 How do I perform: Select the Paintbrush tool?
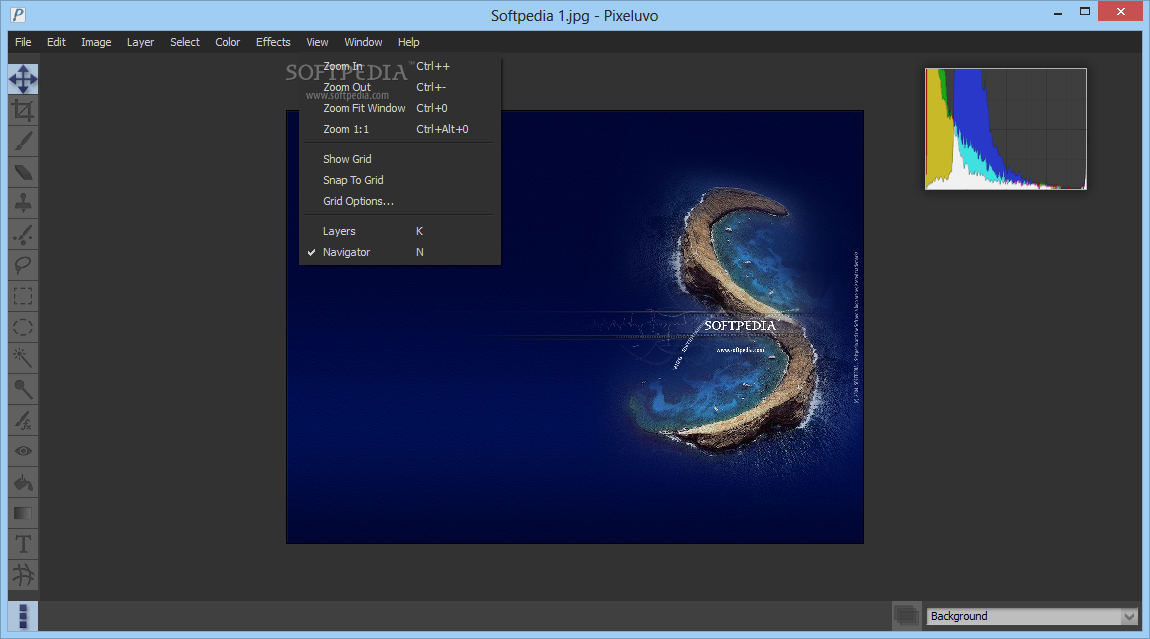click(23, 141)
